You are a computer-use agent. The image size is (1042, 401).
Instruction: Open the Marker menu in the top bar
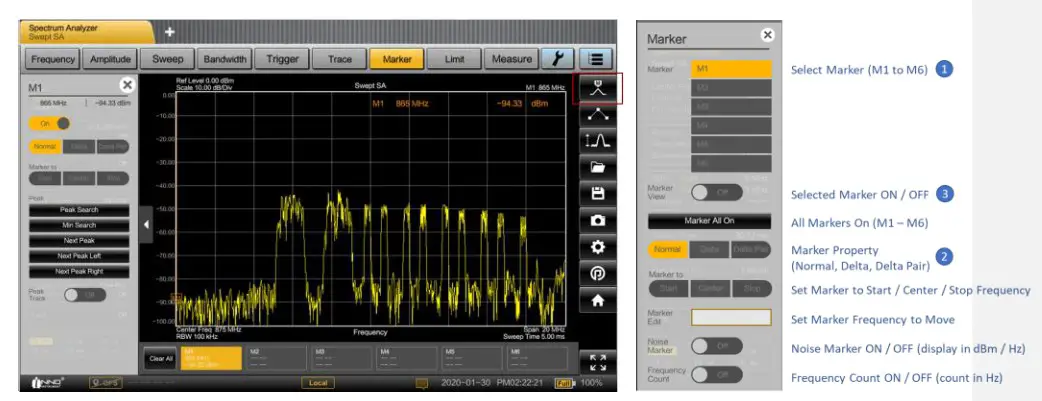click(x=397, y=59)
